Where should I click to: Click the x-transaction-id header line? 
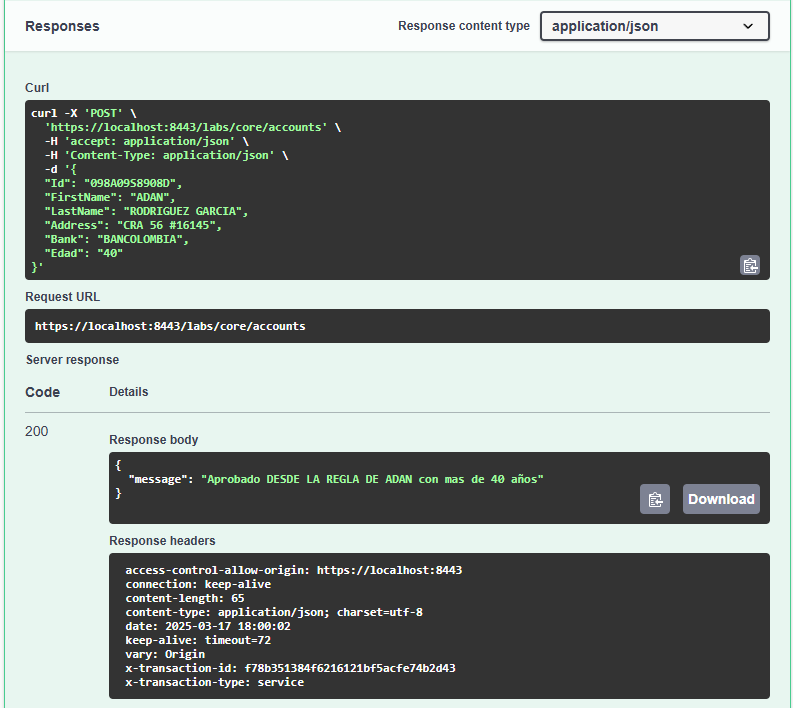pos(290,668)
